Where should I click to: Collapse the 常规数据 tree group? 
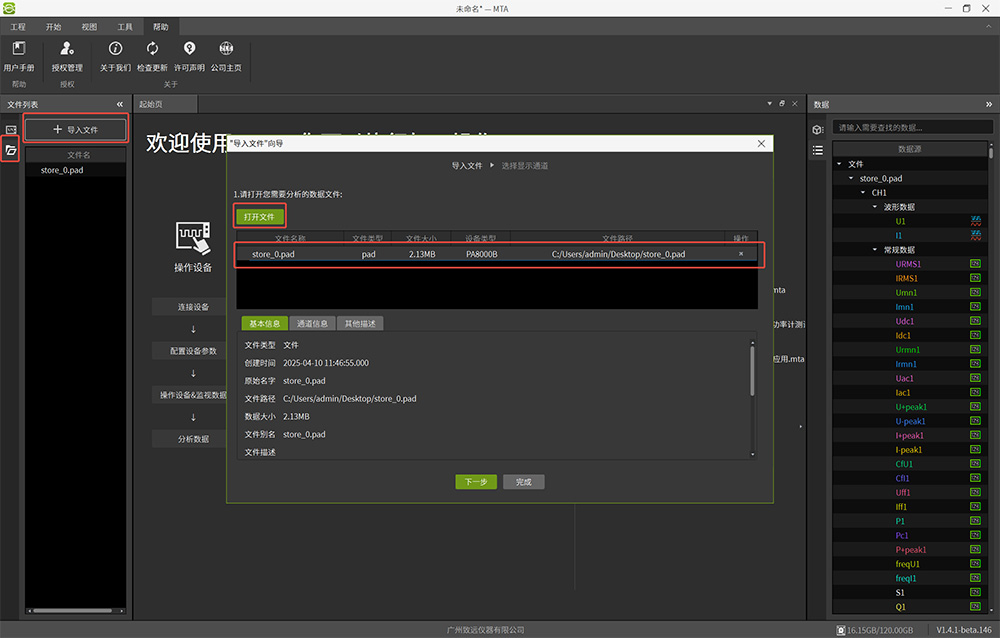pyautogui.click(x=874, y=250)
